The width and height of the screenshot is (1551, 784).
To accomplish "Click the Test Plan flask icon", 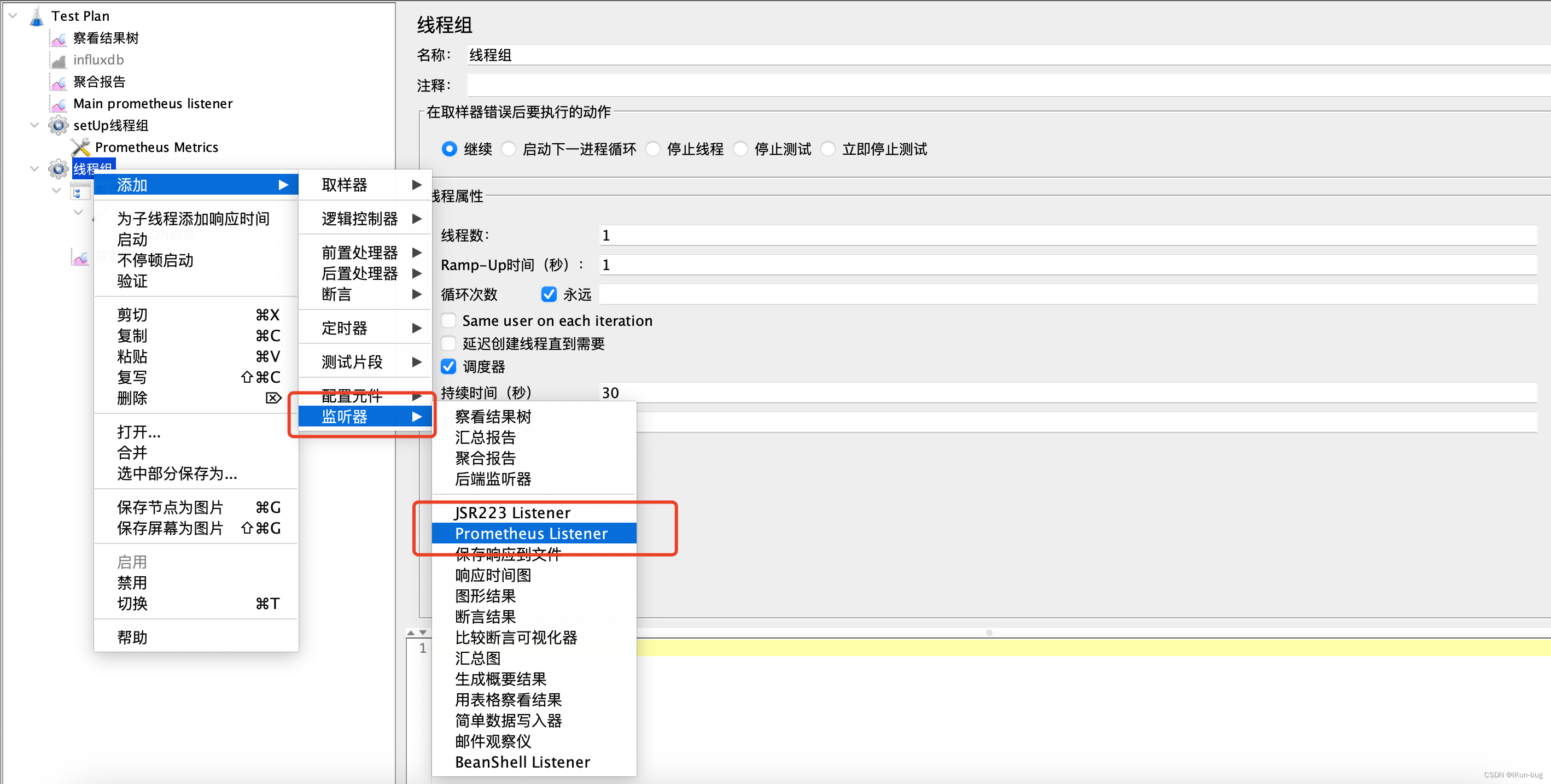I will point(36,16).
